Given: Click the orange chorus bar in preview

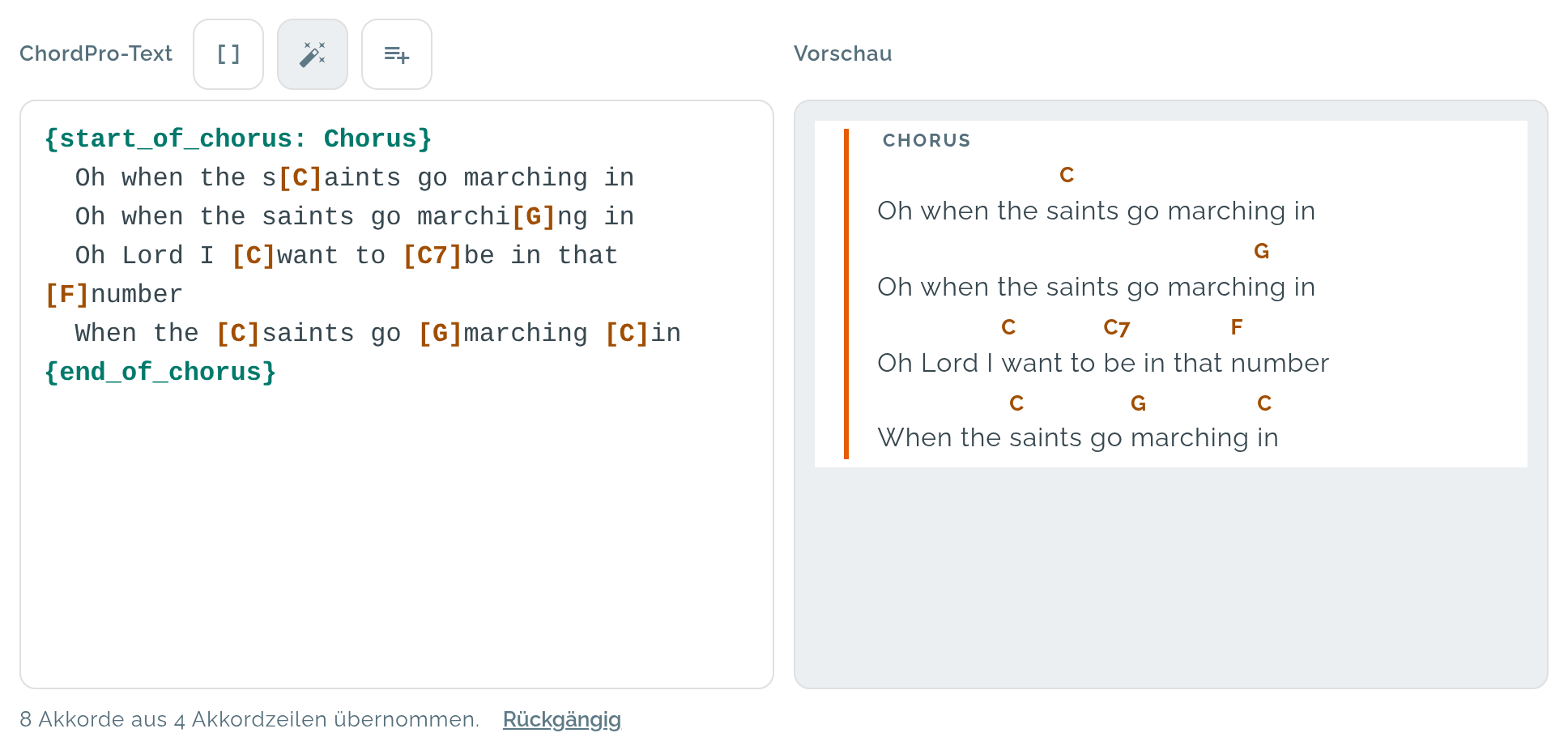Looking at the screenshot, I should pos(846,294).
